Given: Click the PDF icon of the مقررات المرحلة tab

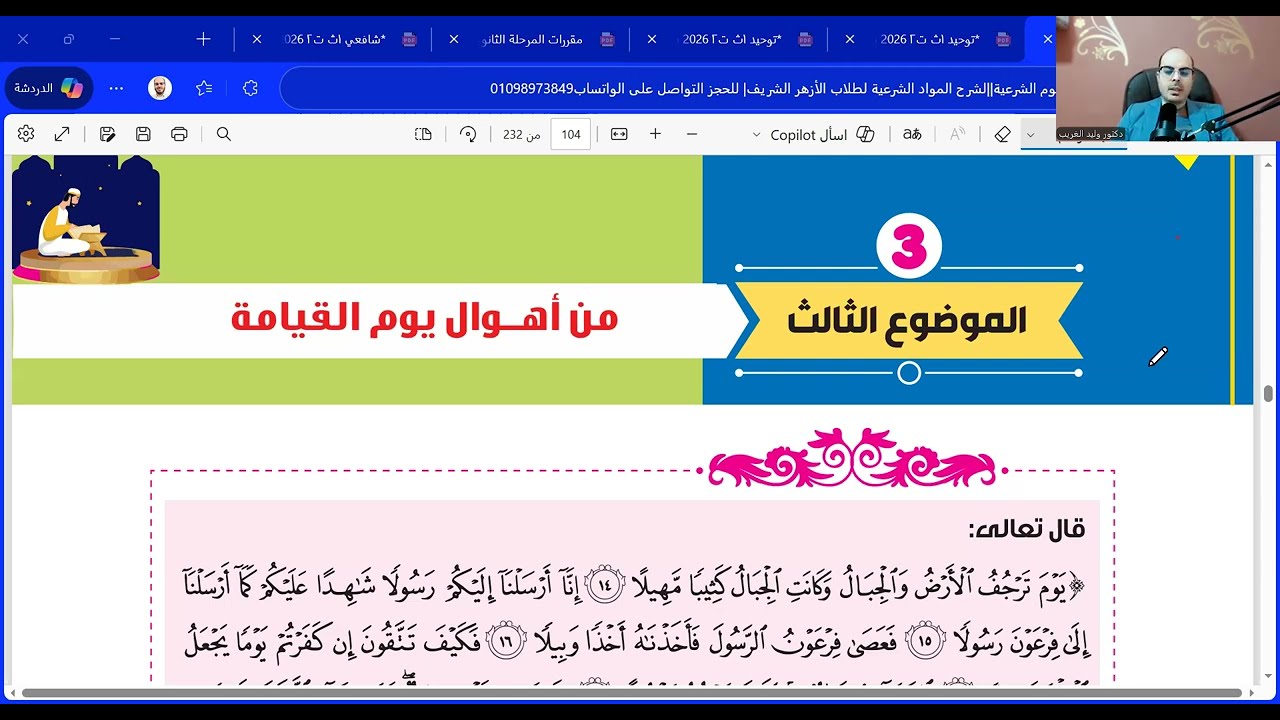Looking at the screenshot, I should (607, 39).
